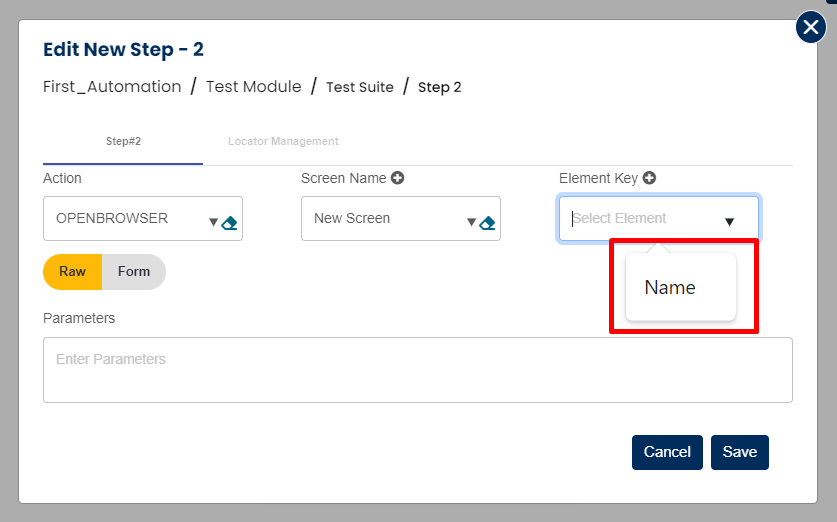Choose the Name option from the list

[x=670, y=288]
